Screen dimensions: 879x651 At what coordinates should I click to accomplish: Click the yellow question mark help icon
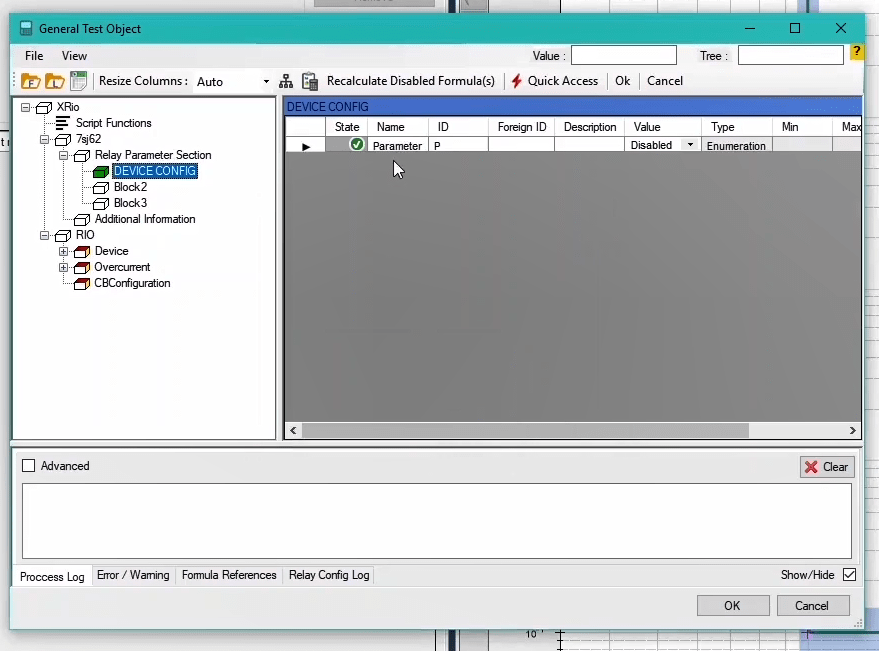coord(857,52)
